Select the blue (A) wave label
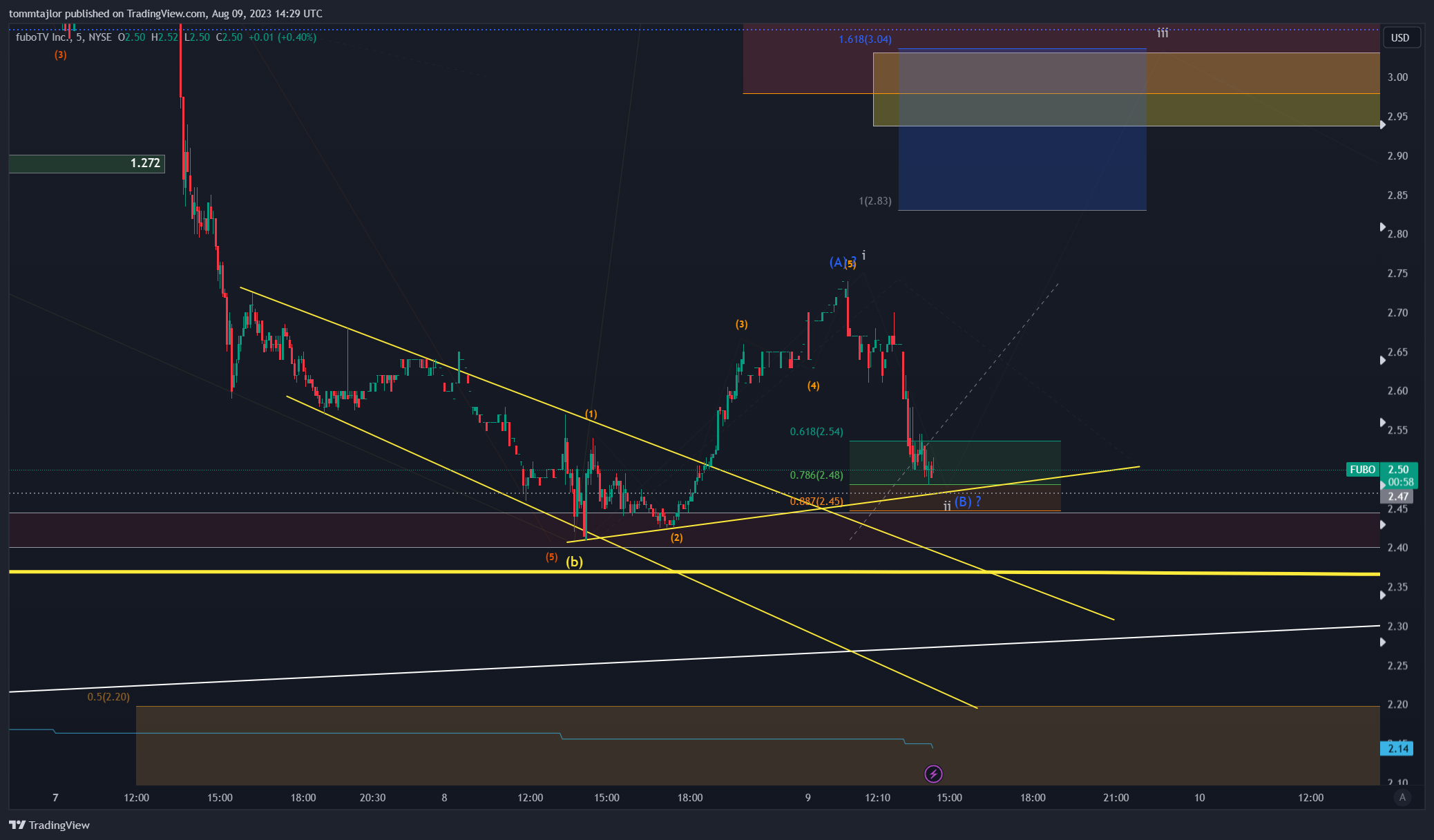Viewport: 1434px width, 840px height. [837, 262]
